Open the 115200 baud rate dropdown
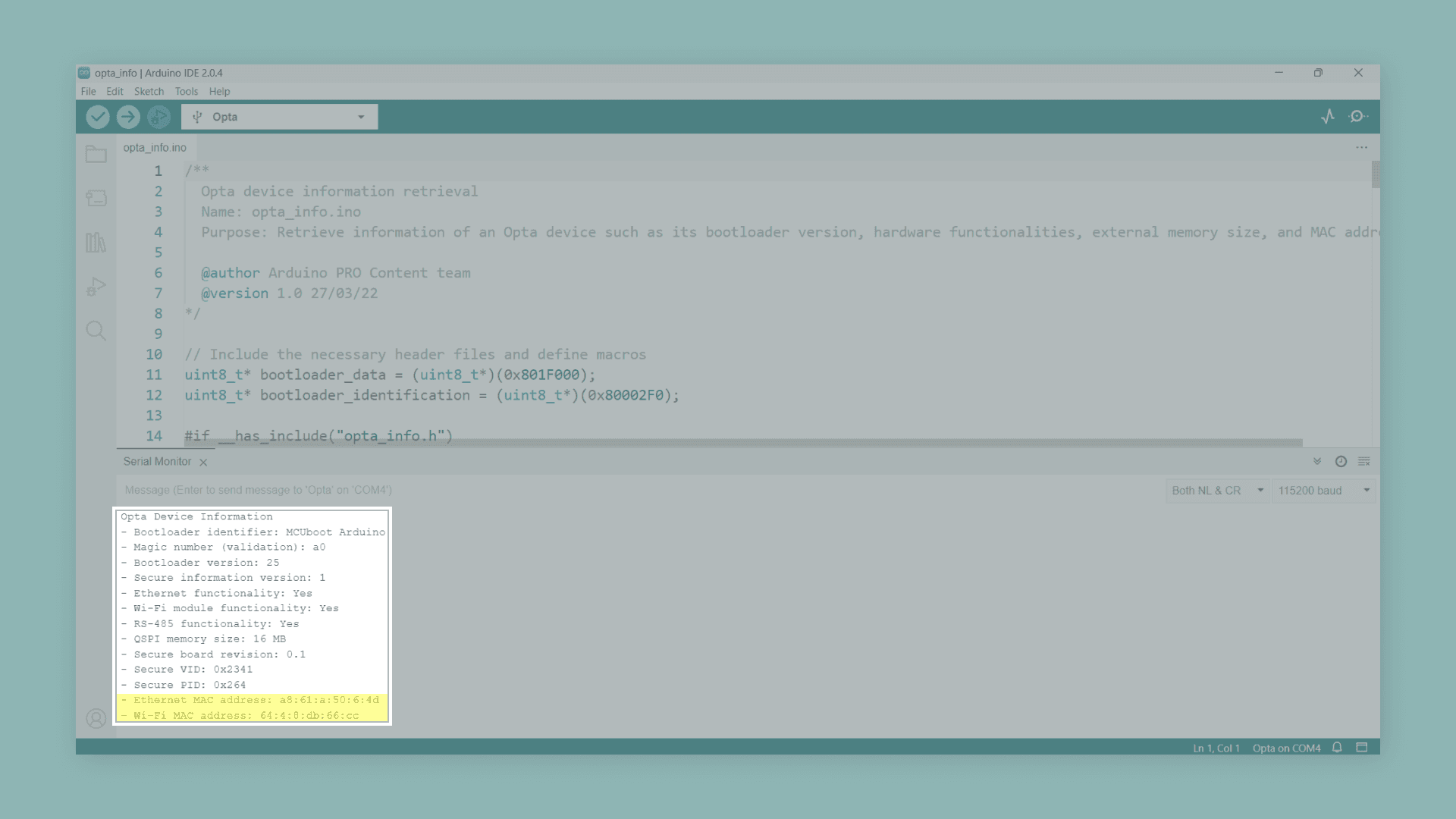This screenshot has width=1456, height=819. coord(1323,491)
